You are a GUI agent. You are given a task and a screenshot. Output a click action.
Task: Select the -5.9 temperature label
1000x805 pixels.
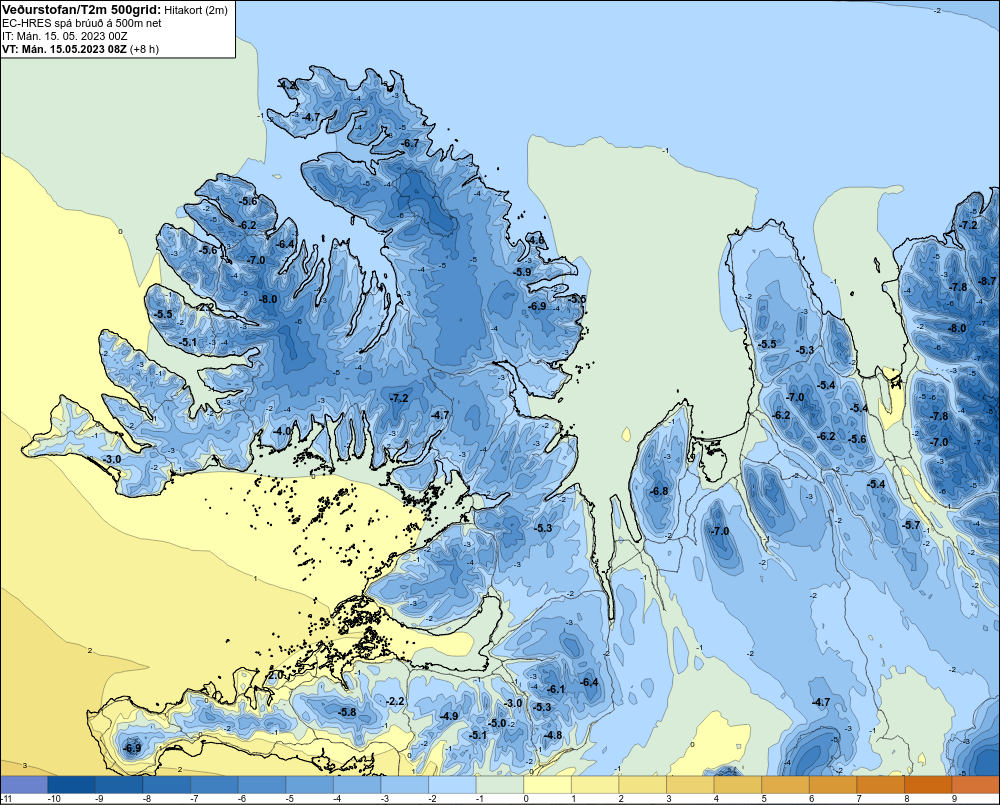click(x=522, y=272)
